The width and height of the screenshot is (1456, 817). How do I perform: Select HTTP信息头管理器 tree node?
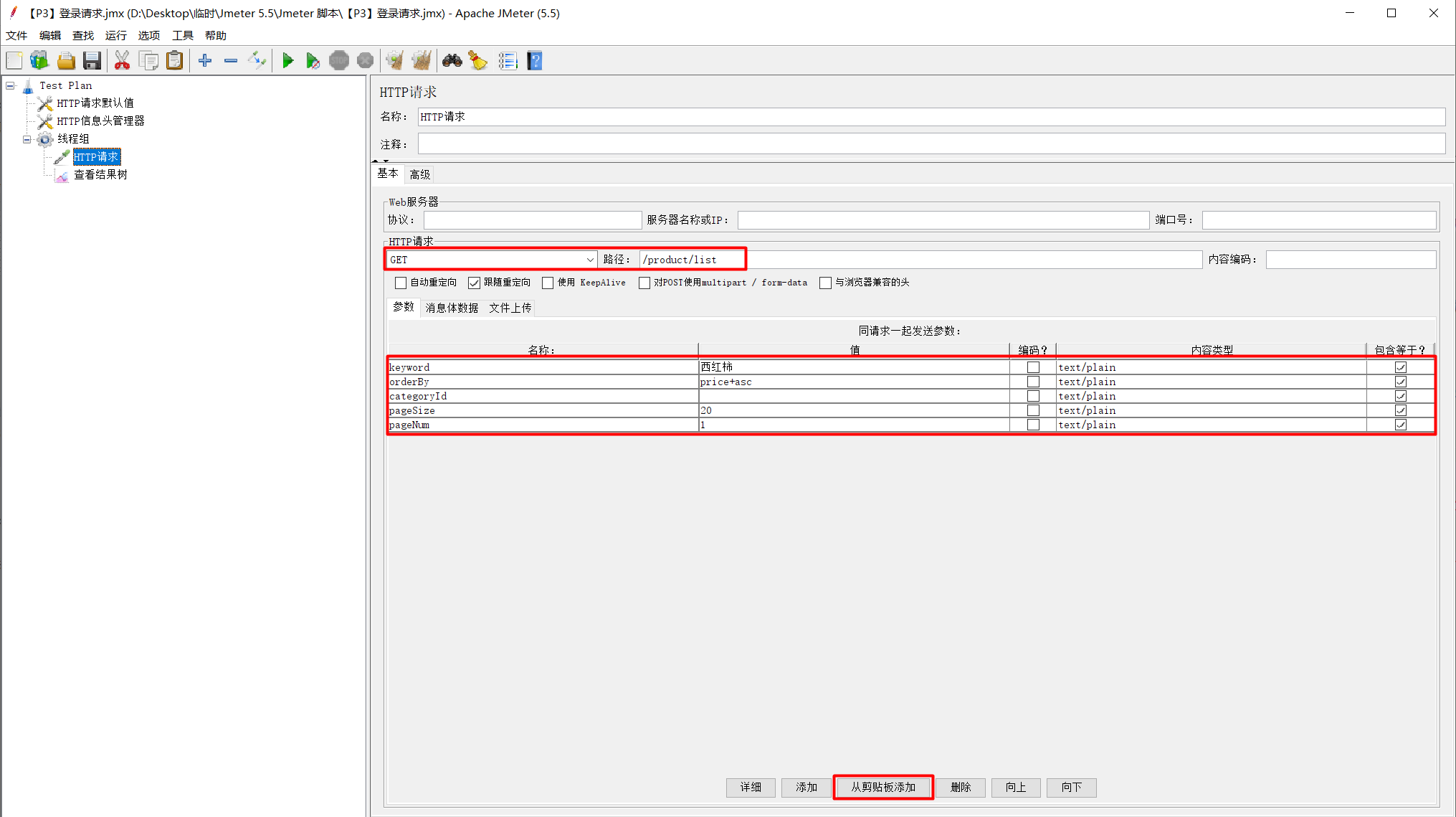tap(100, 121)
